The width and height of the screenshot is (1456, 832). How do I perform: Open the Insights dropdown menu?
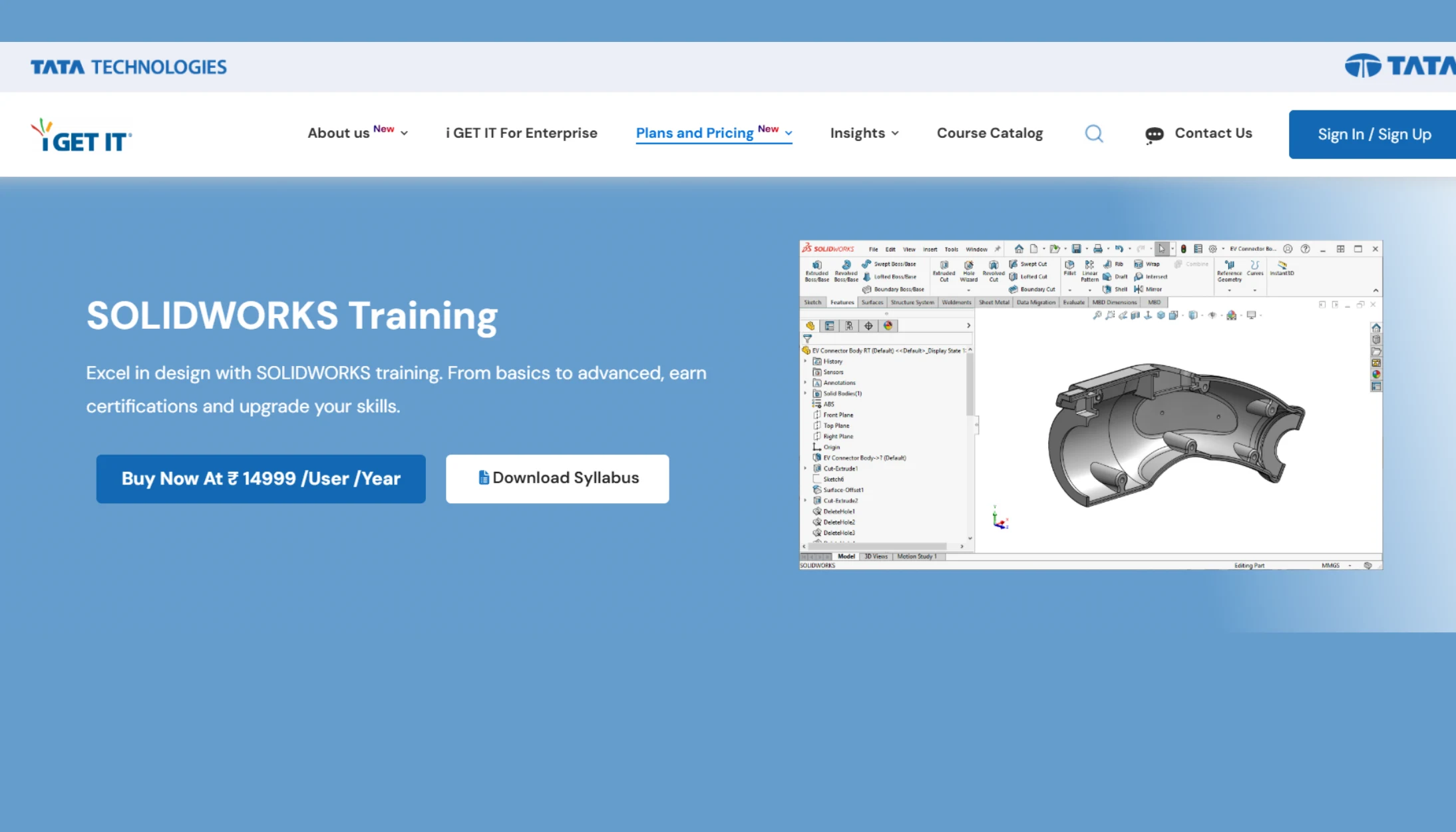864,133
